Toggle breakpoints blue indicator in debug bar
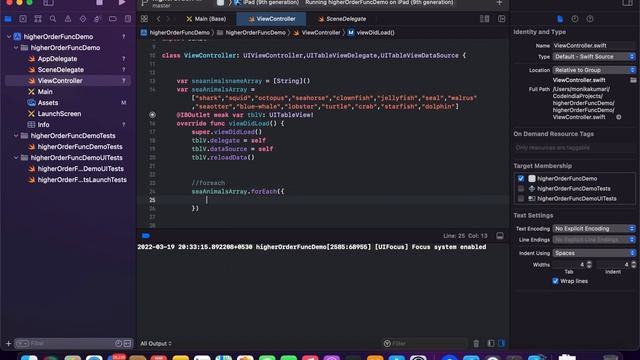Viewport: 640px width, 360px height. pos(146,236)
